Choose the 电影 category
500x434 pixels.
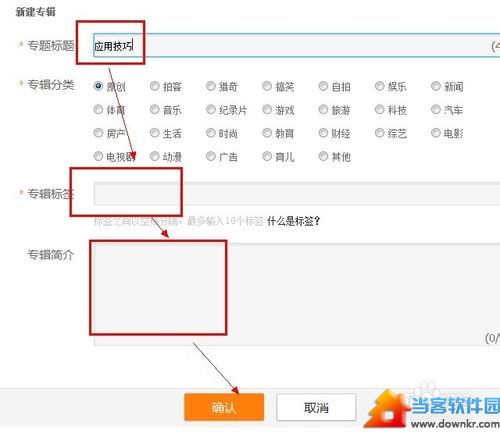click(436, 133)
